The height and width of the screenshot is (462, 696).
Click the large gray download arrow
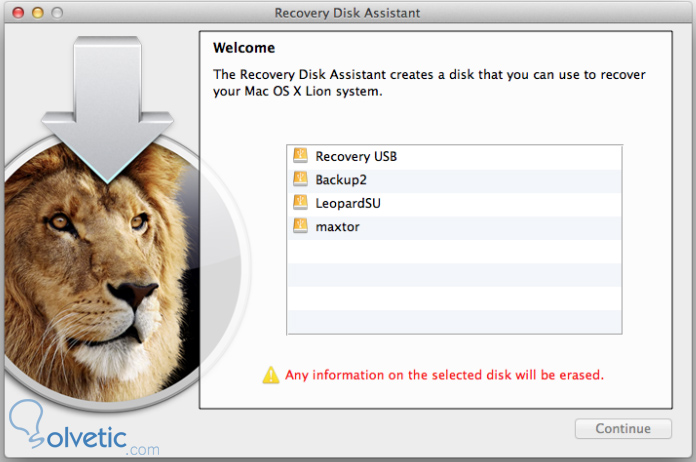(x=107, y=110)
